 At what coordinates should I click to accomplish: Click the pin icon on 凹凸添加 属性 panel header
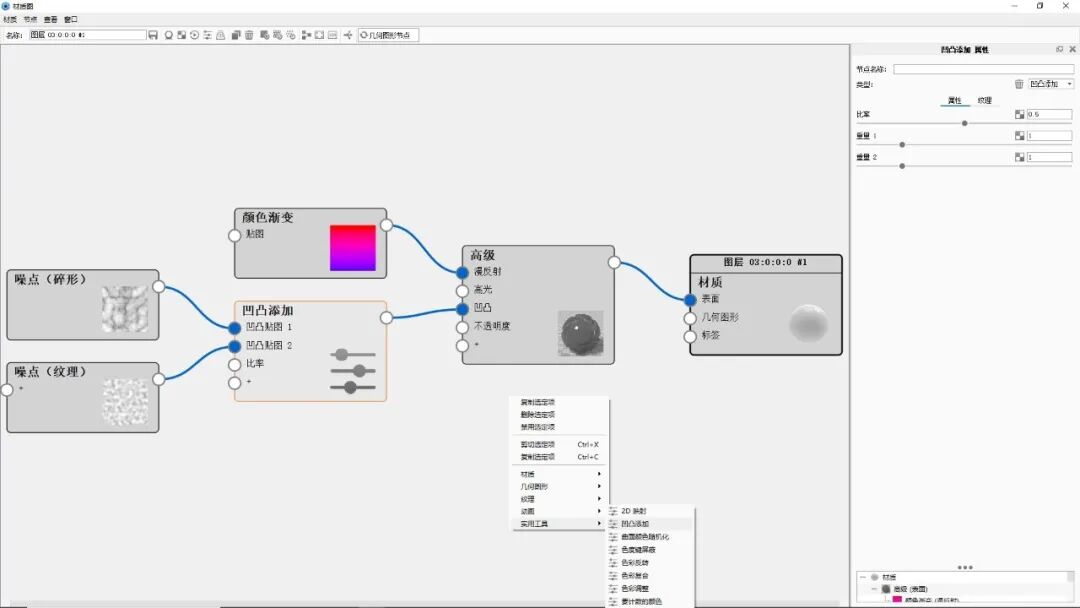[1059, 49]
